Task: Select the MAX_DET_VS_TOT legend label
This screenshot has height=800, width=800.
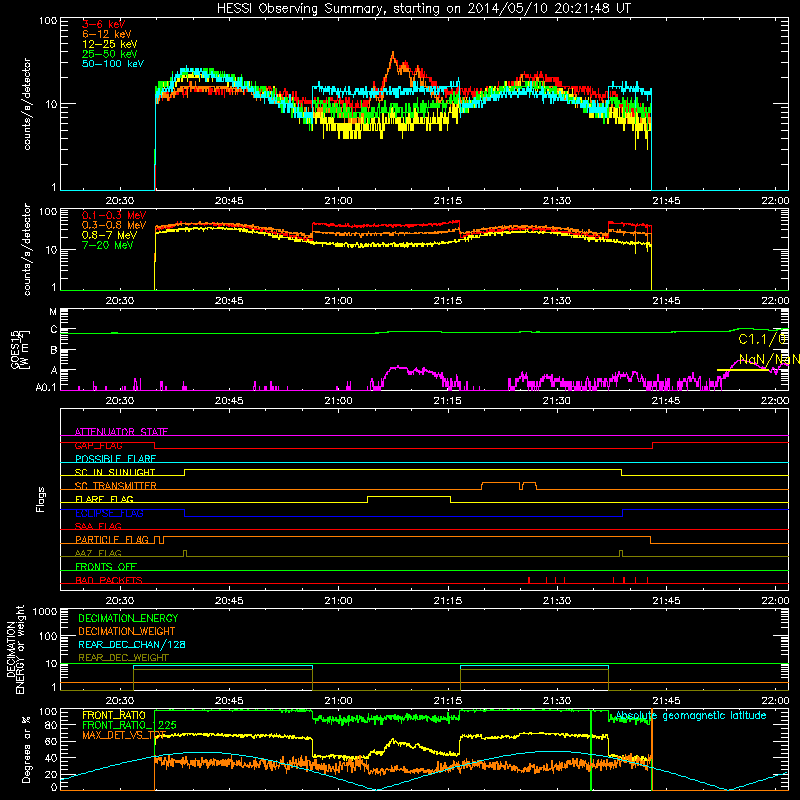Action: pyautogui.click(x=124, y=736)
